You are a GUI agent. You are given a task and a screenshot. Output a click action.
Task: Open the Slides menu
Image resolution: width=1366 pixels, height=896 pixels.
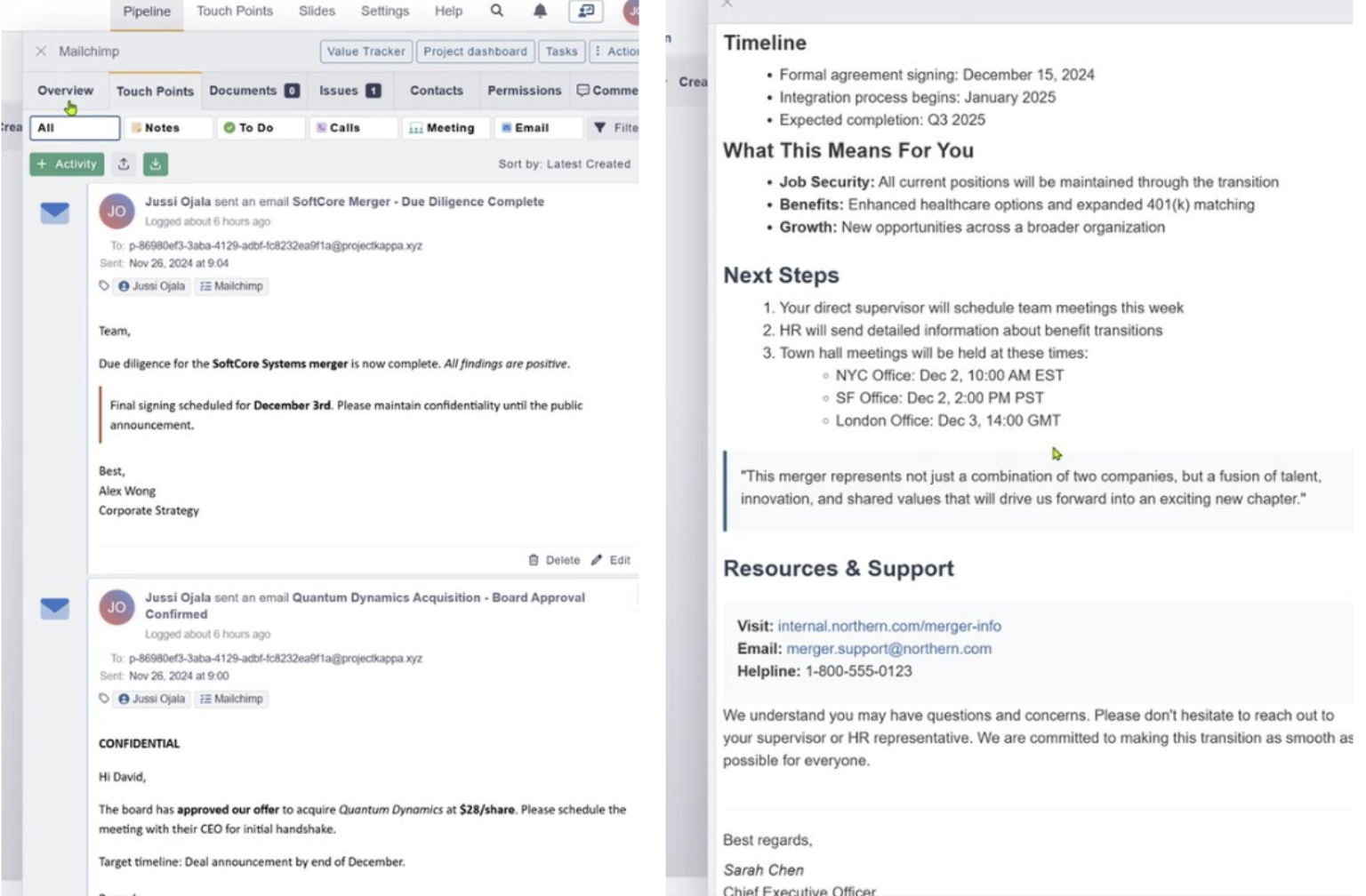point(317,11)
